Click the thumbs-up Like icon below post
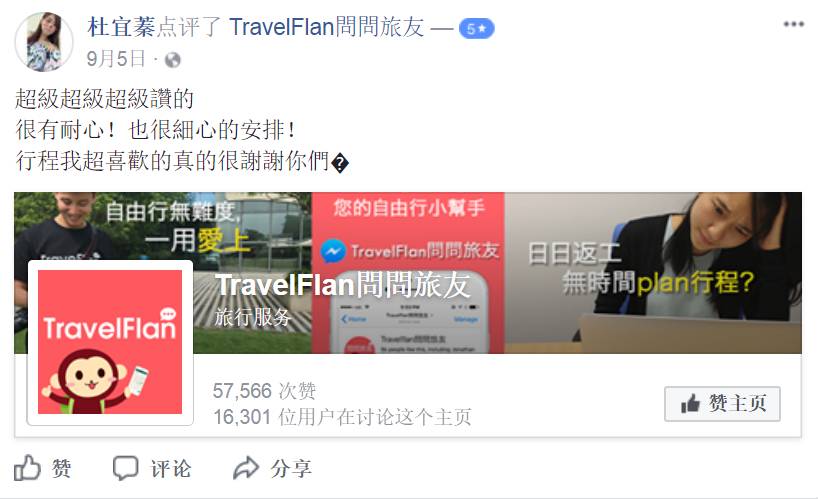Viewport: 818px width, 499px height. [27, 468]
